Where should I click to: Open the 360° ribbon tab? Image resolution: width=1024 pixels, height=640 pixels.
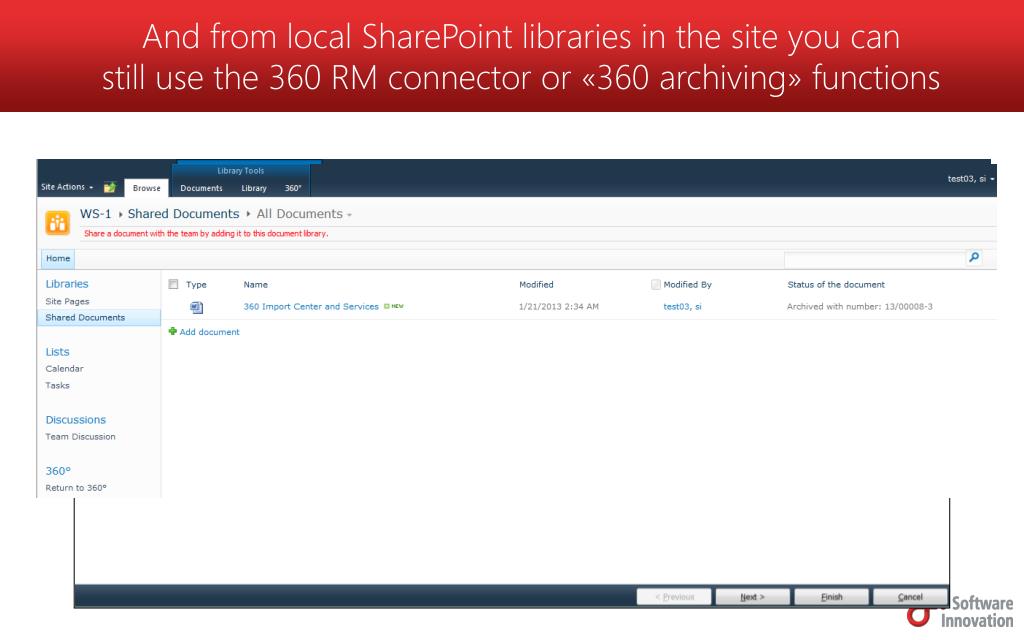coord(293,188)
